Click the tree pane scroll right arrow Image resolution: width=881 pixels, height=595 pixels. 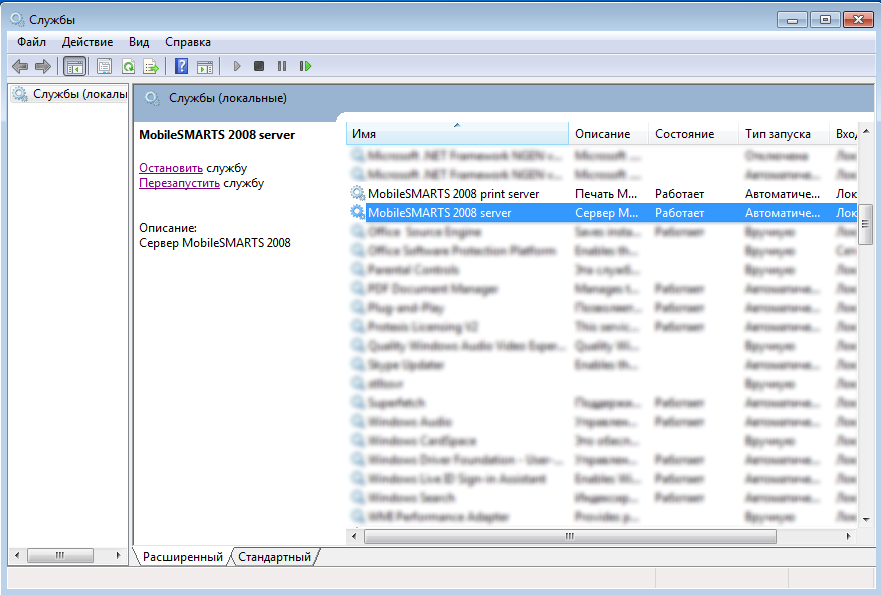118,556
